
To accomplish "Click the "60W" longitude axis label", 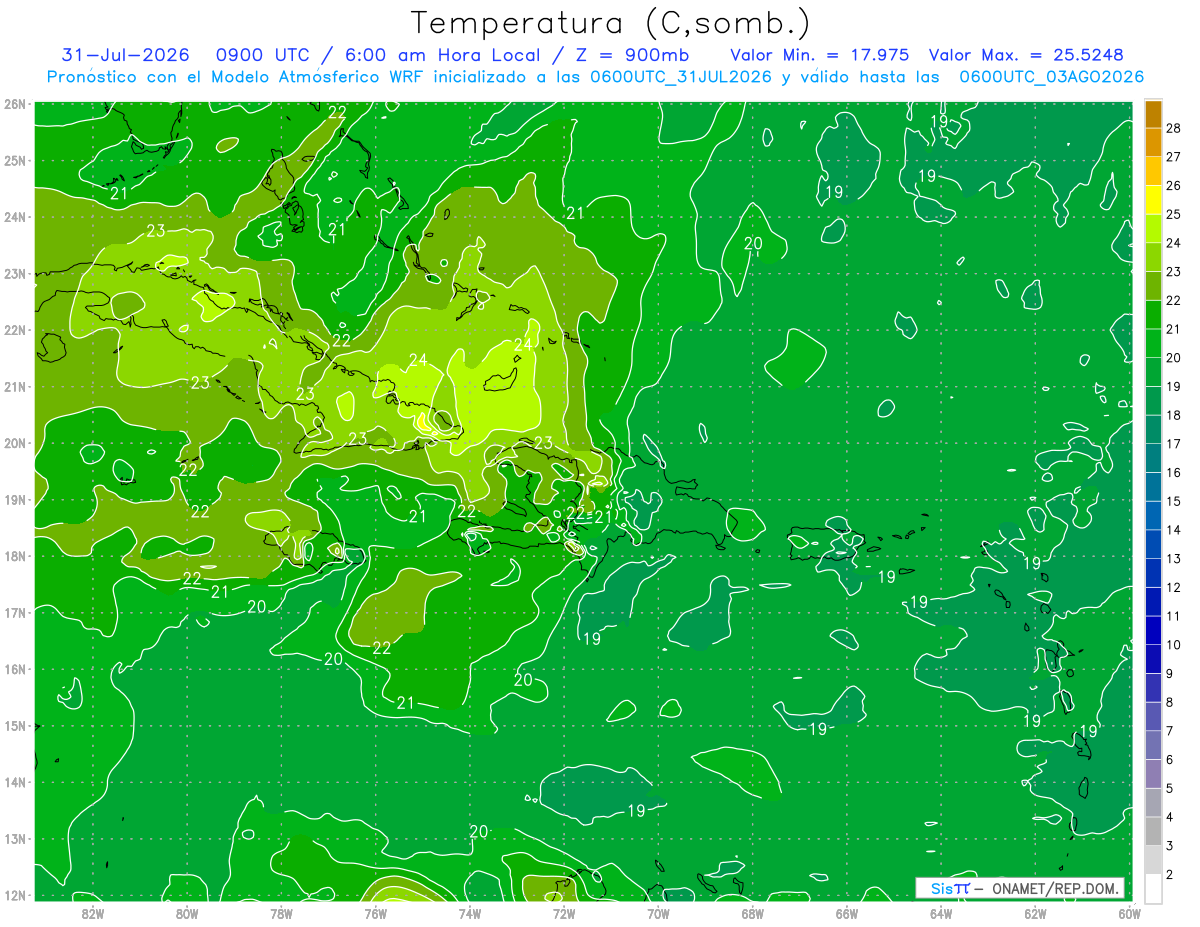I will coord(1130,913).
